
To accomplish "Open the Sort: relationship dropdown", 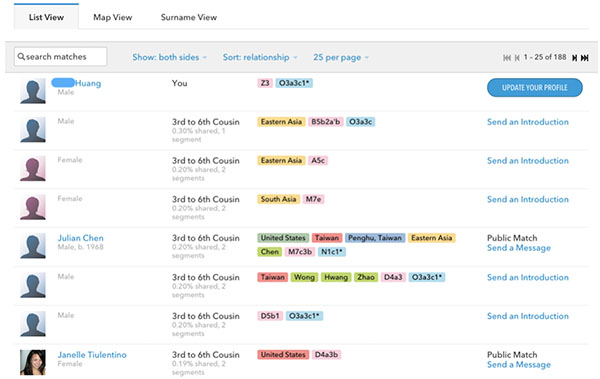I will click(260, 57).
